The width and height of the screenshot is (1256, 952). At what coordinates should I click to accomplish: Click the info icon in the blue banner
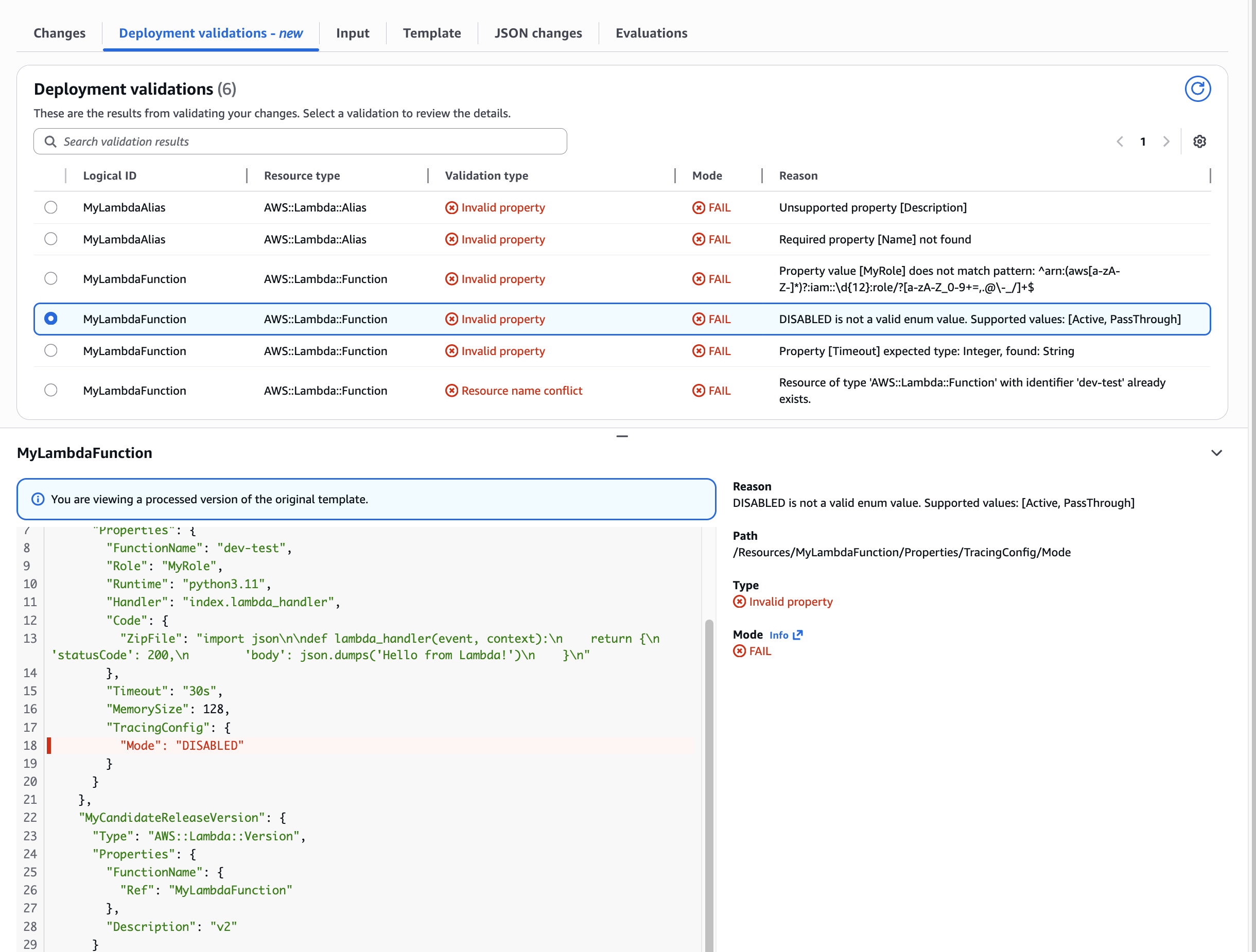tap(38, 499)
